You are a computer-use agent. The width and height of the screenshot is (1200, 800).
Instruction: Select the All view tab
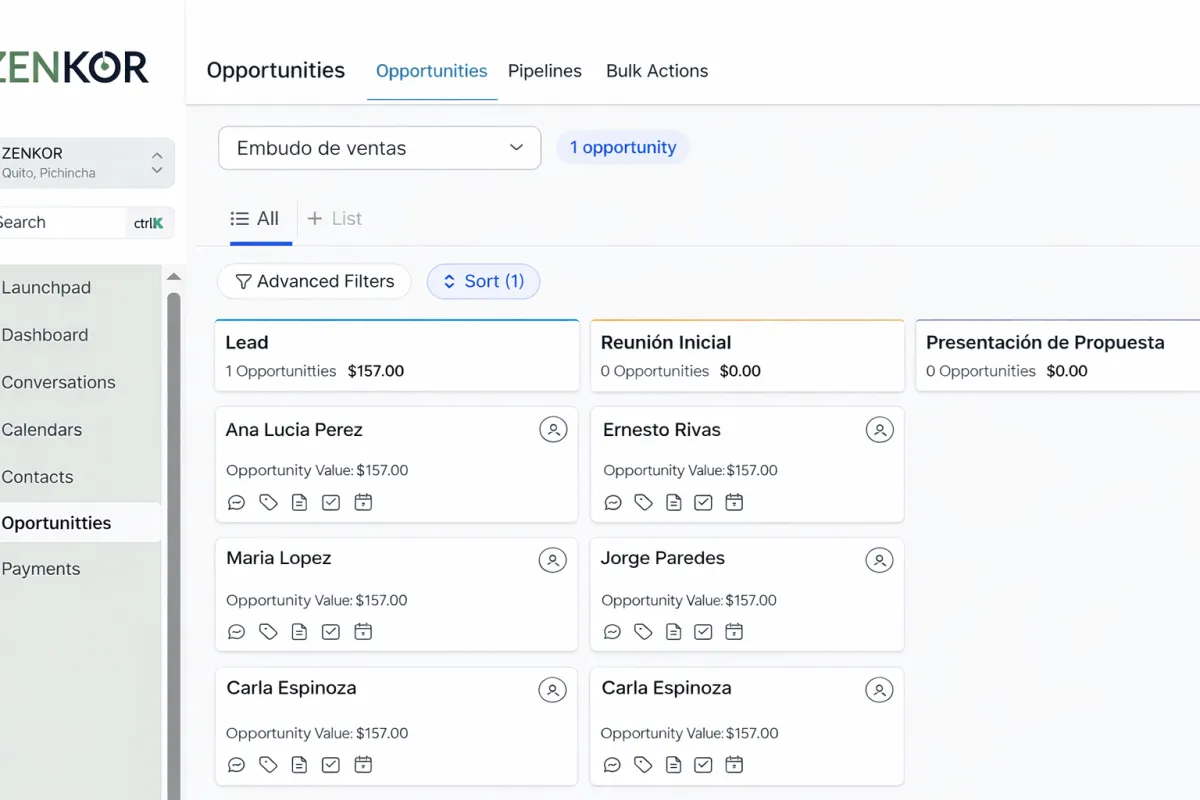pyautogui.click(x=255, y=219)
